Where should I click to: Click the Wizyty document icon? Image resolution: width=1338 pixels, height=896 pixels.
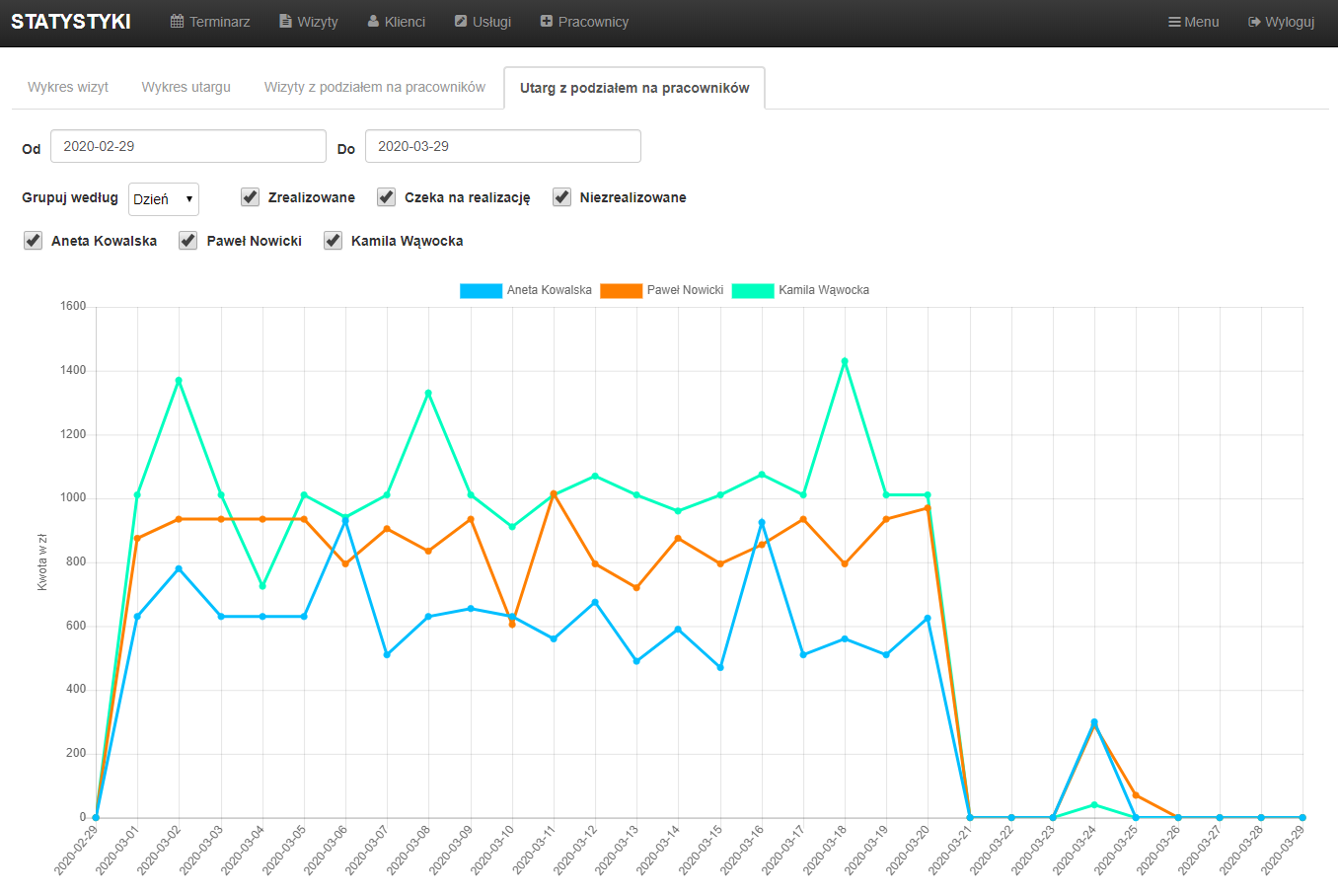[285, 22]
